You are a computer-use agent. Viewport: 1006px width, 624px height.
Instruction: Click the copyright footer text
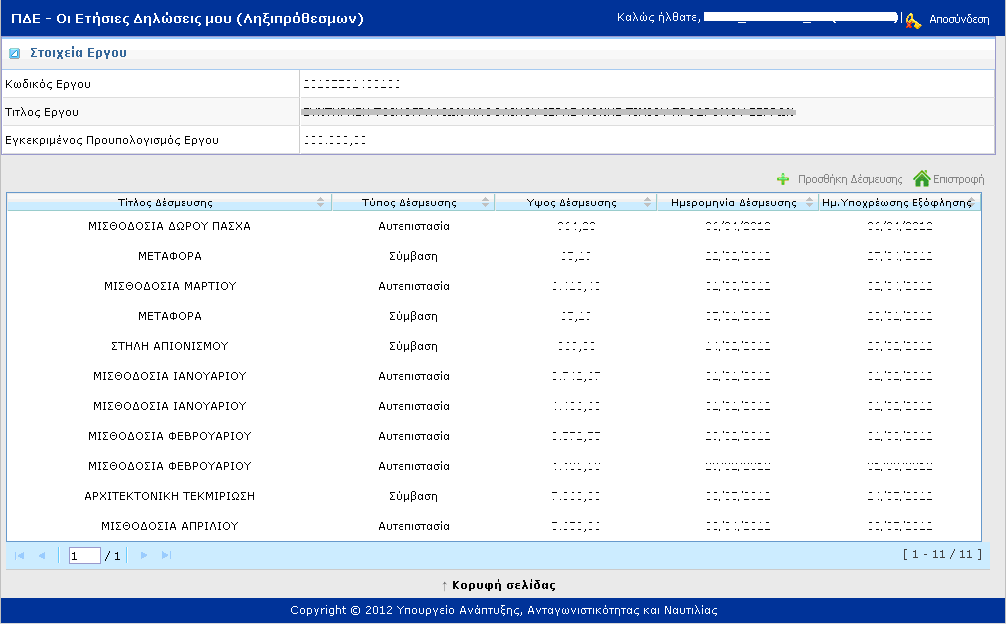coord(504,610)
